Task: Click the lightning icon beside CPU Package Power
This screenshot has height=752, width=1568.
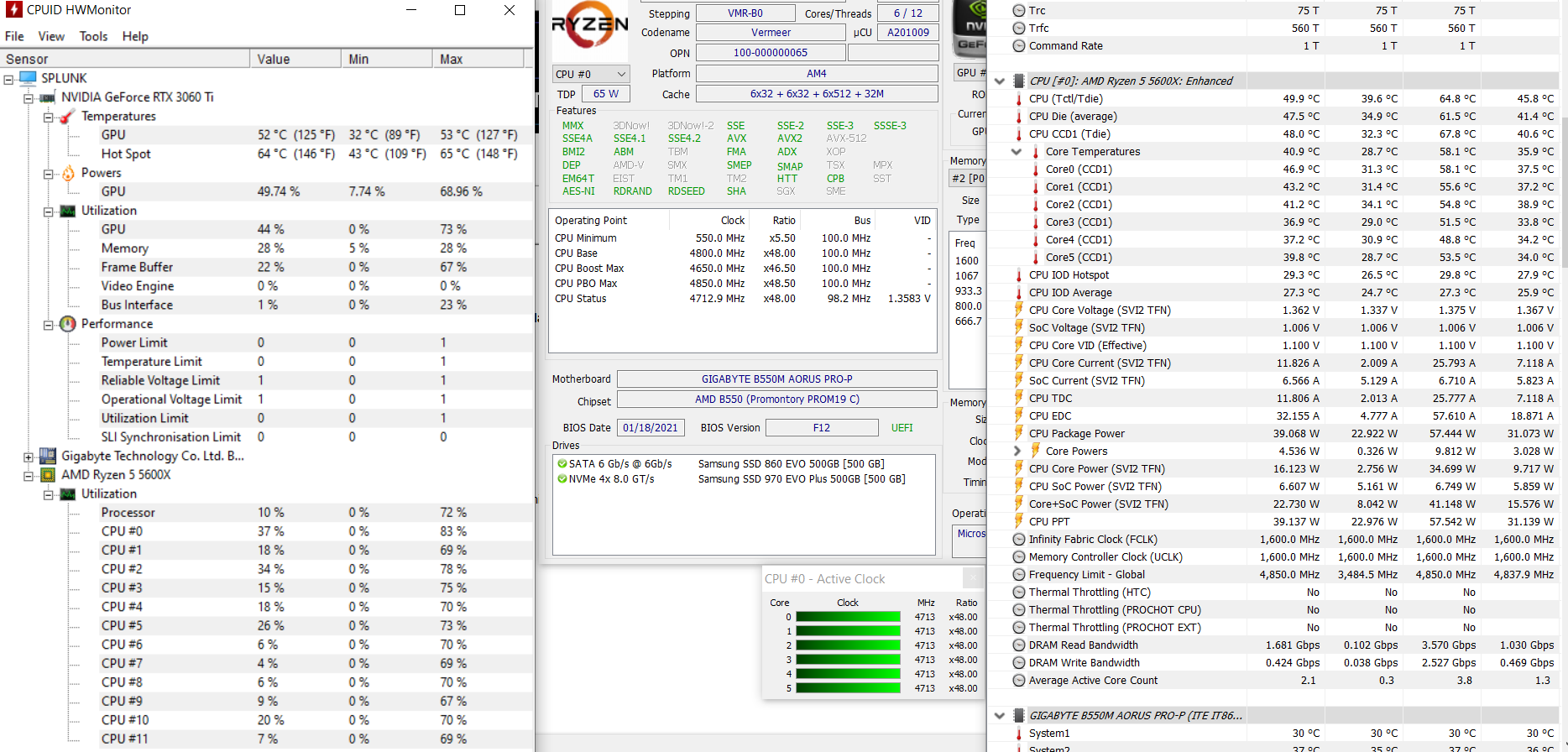Action: tap(1019, 434)
